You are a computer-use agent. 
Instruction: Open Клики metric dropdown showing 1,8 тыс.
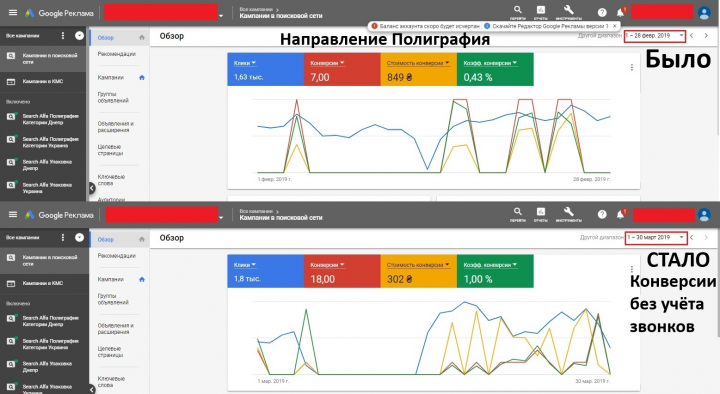(245, 265)
